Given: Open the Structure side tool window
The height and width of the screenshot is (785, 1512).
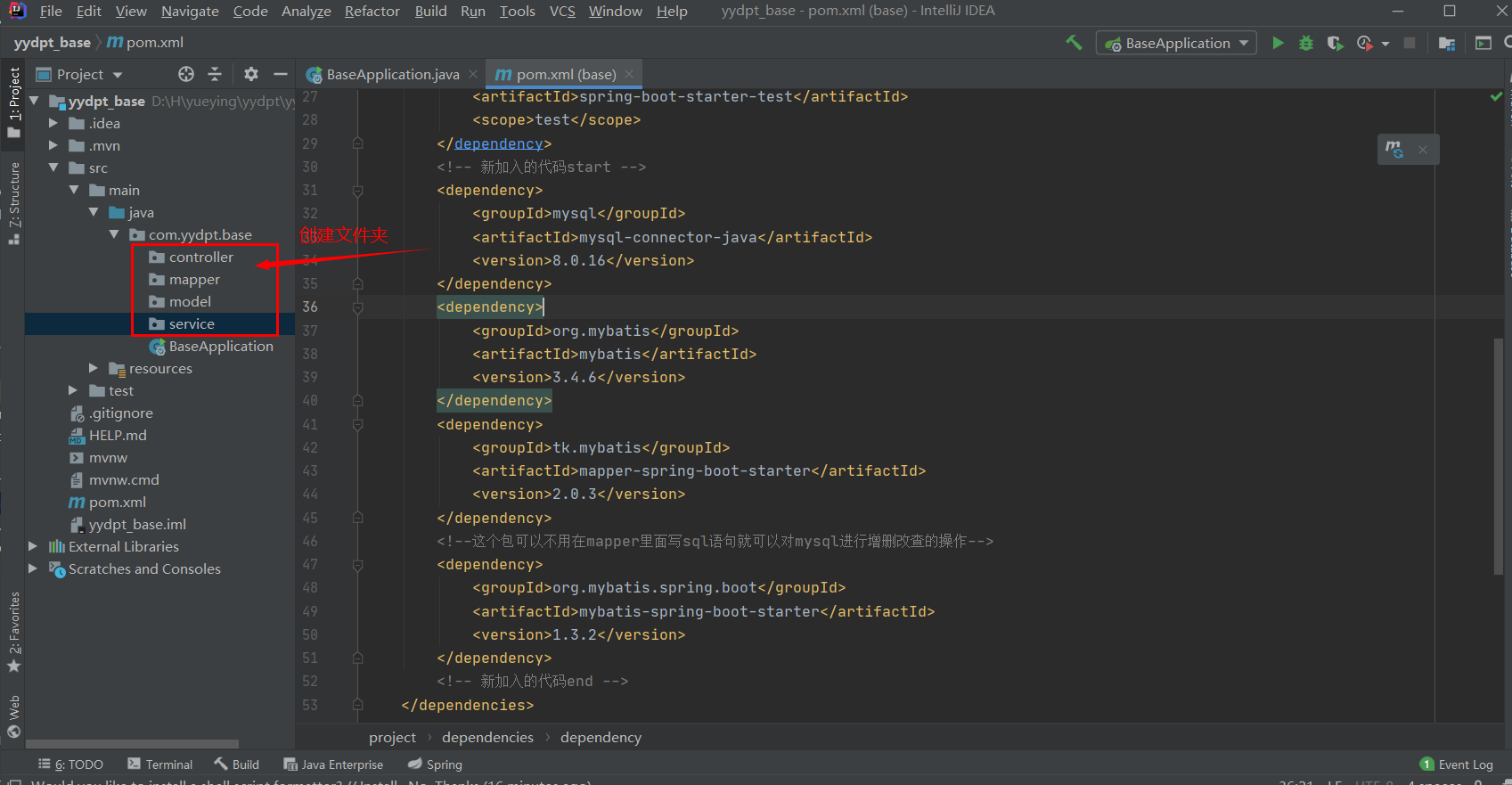Looking at the screenshot, I should point(14,203).
